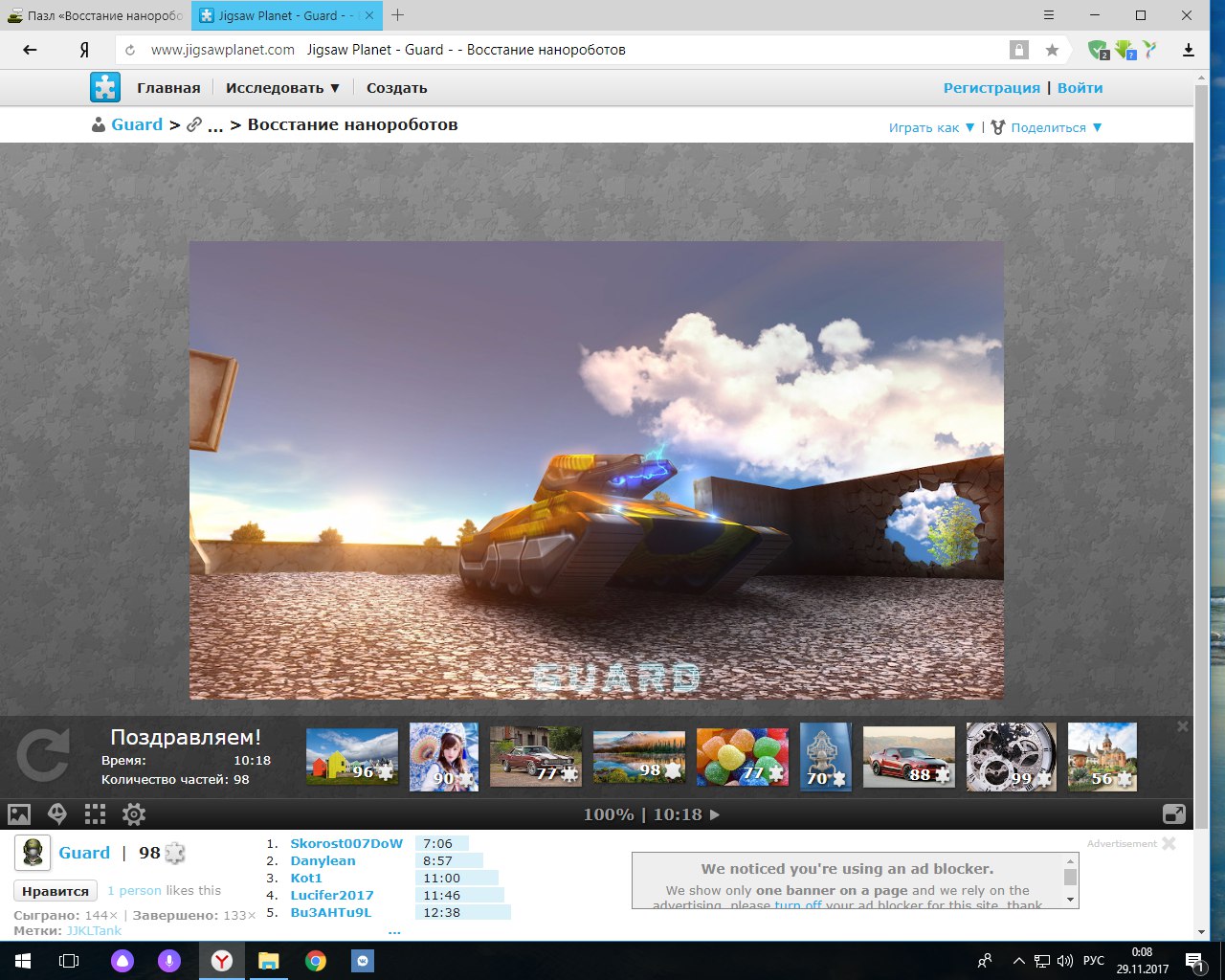Open the 88-piece red car puzzle thumbnail
The image size is (1225, 980).
909,756
